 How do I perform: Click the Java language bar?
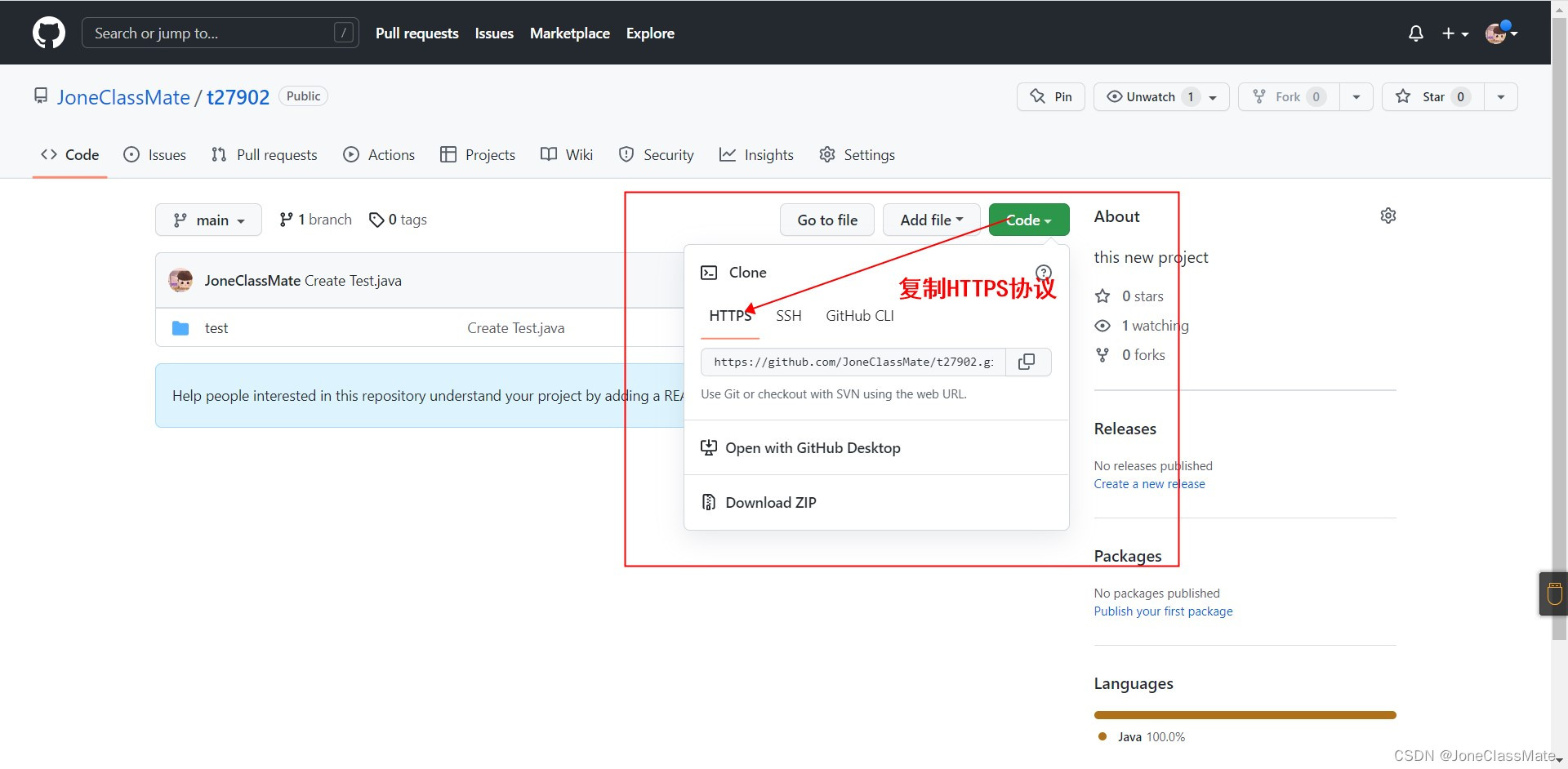click(1245, 715)
